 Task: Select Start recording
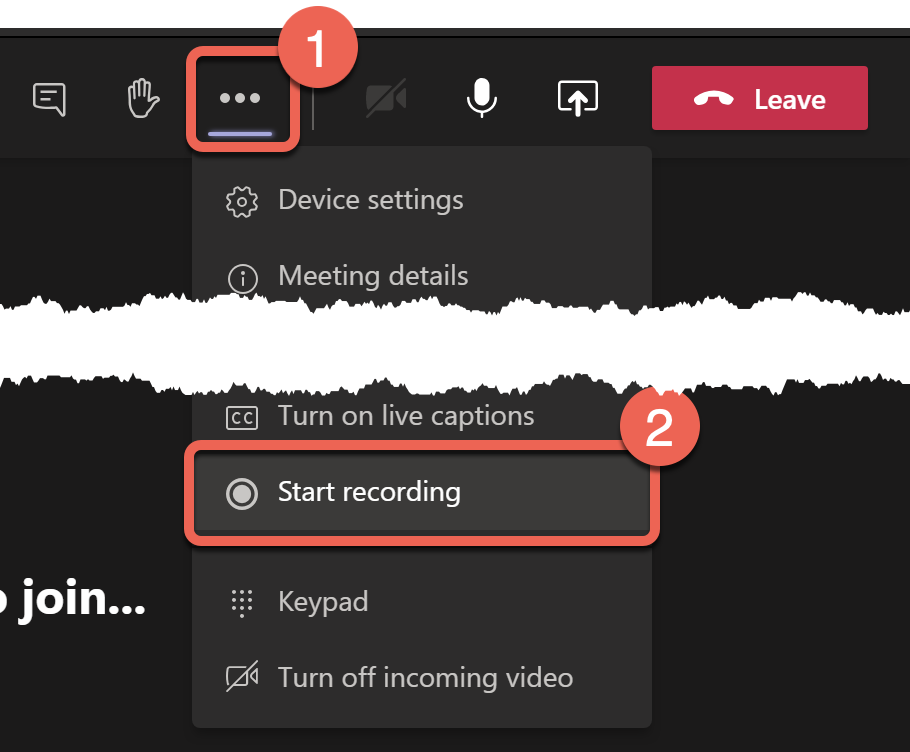[x=422, y=493]
